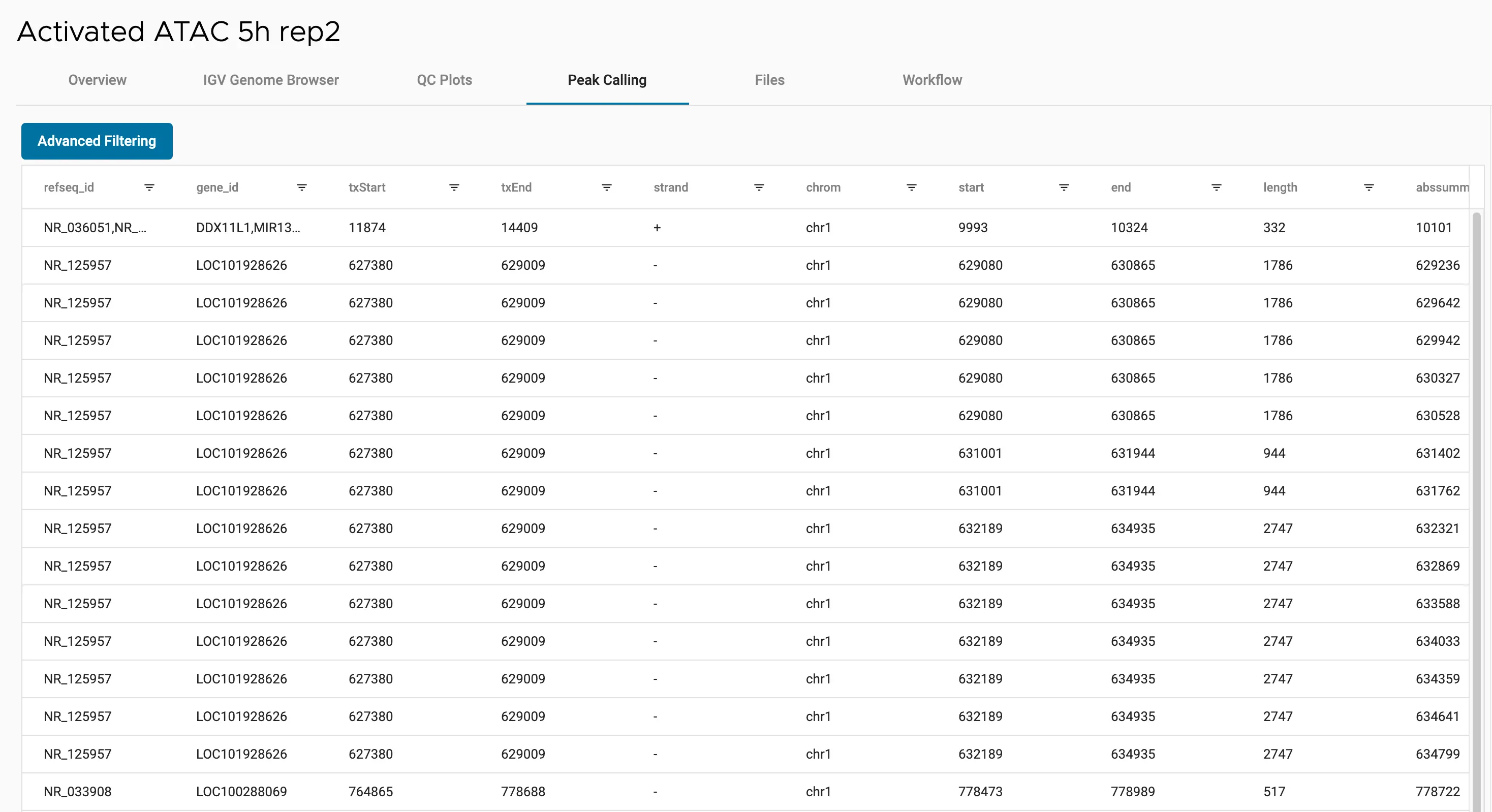The height and width of the screenshot is (812, 1492).
Task: Sort by the txEnd column header
Action: tap(516, 188)
